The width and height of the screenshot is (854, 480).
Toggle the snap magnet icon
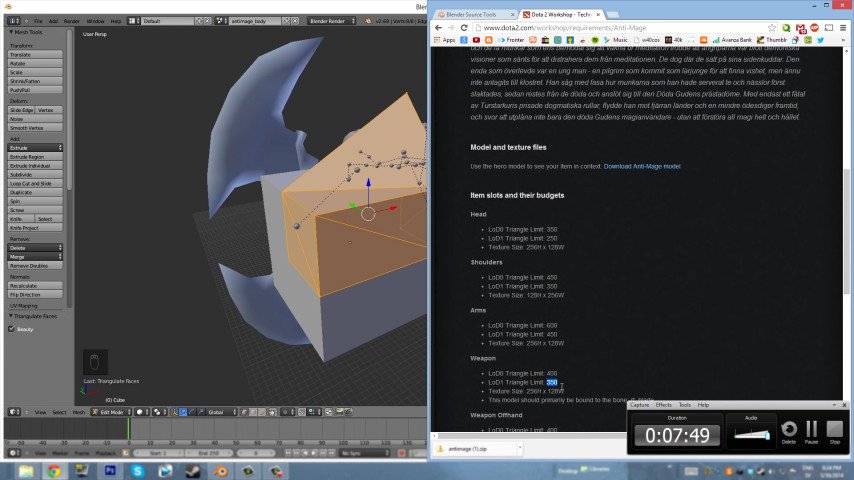point(302,412)
